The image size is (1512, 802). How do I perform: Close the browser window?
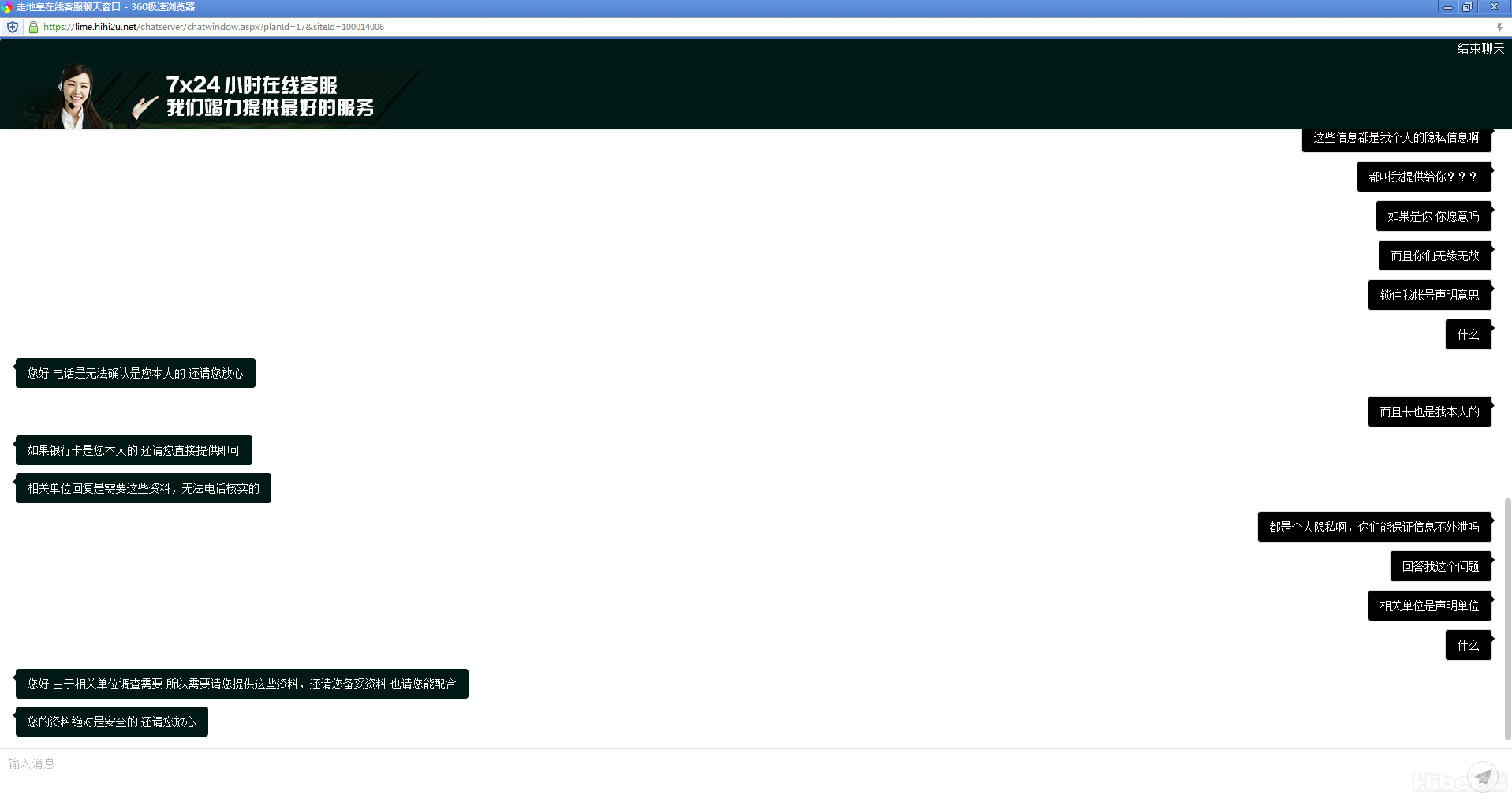pos(1493,7)
